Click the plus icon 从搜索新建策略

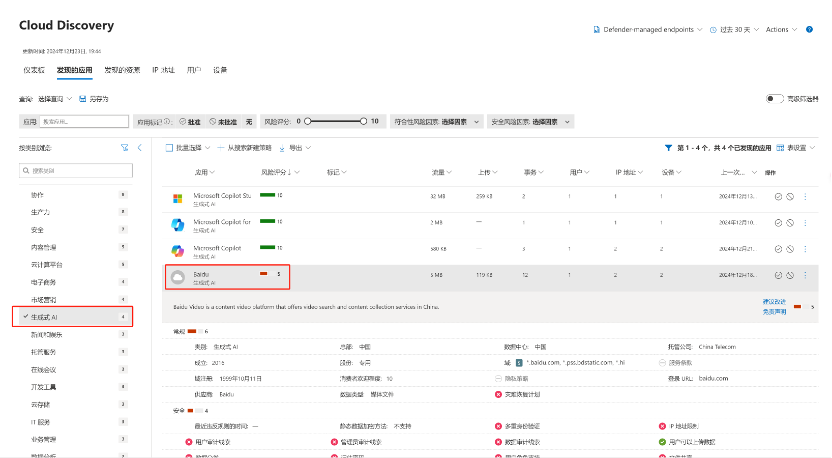click(x=220, y=148)
